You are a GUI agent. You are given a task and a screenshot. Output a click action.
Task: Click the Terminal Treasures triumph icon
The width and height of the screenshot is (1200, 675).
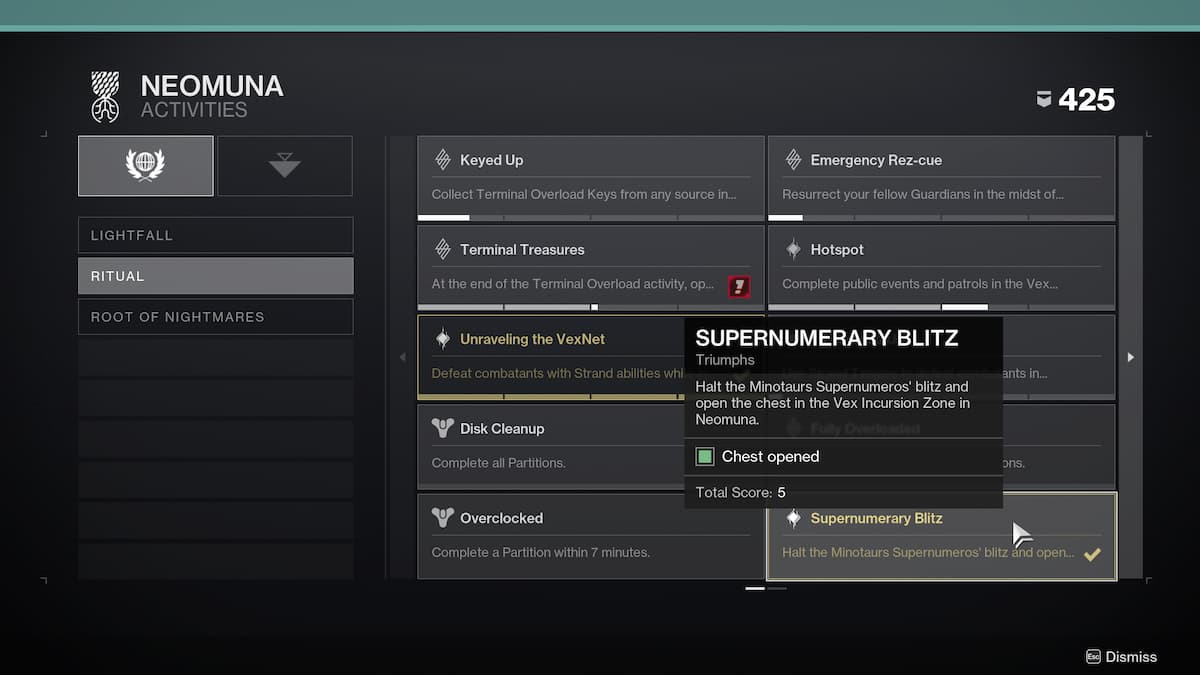[x=443, y=249]
